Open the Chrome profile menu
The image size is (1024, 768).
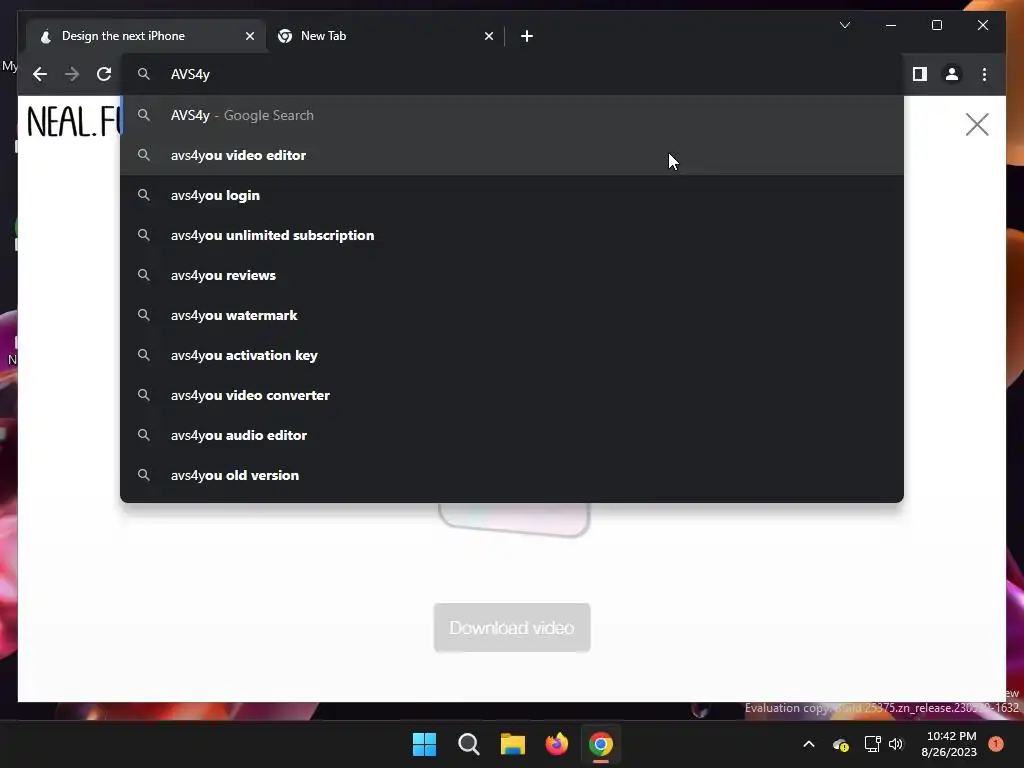click(952, 74)
